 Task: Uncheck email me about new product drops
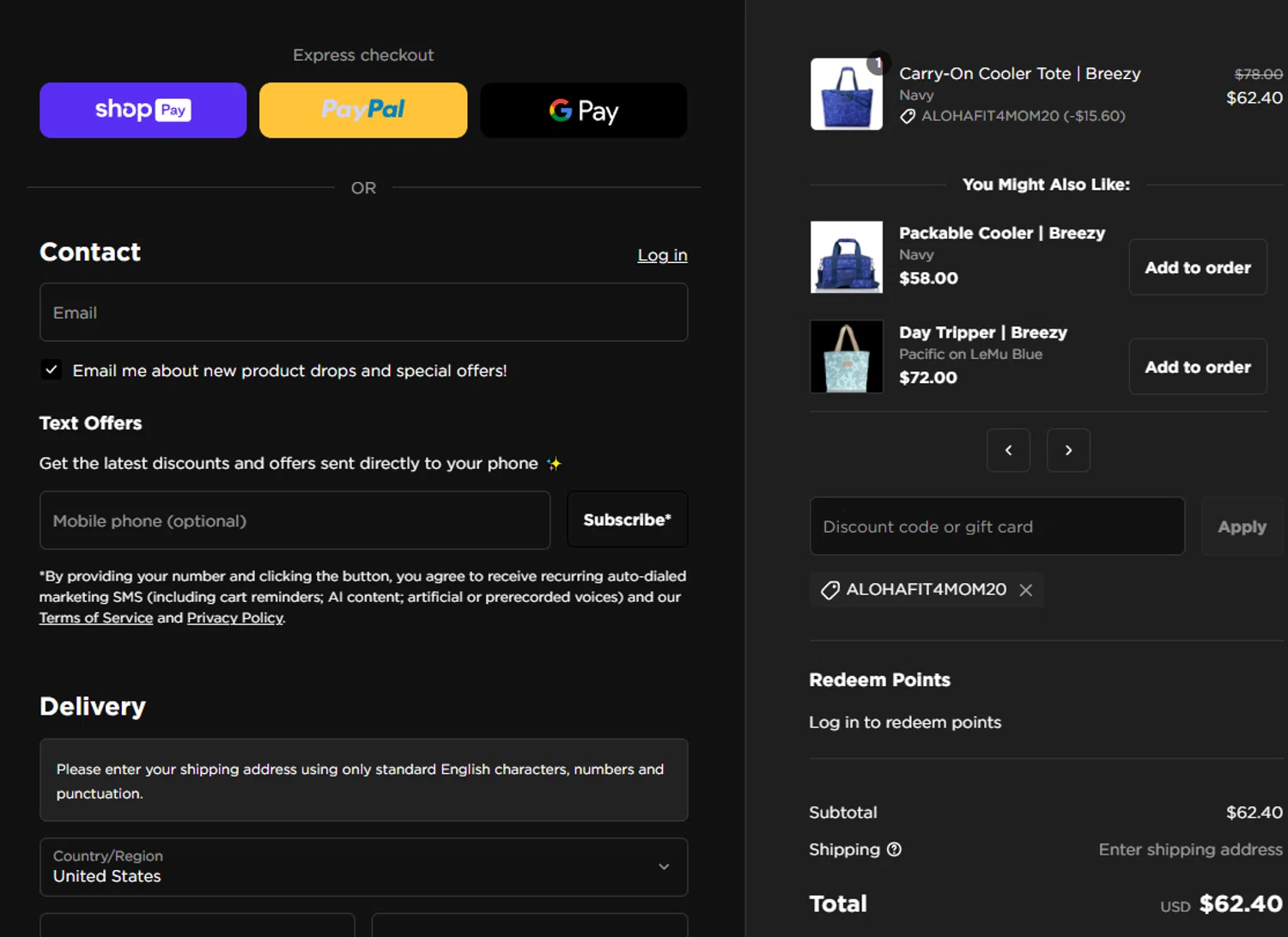(52, 370)
